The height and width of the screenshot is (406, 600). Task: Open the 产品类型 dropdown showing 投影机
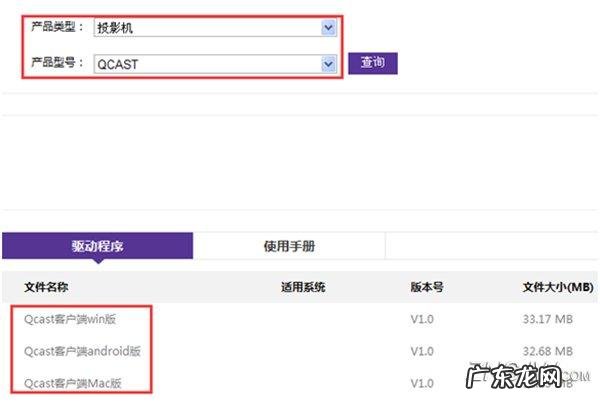tap(215, 28)
